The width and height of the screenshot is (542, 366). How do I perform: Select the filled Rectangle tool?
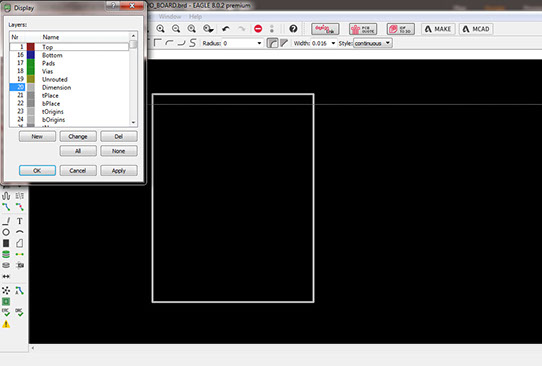6,243
